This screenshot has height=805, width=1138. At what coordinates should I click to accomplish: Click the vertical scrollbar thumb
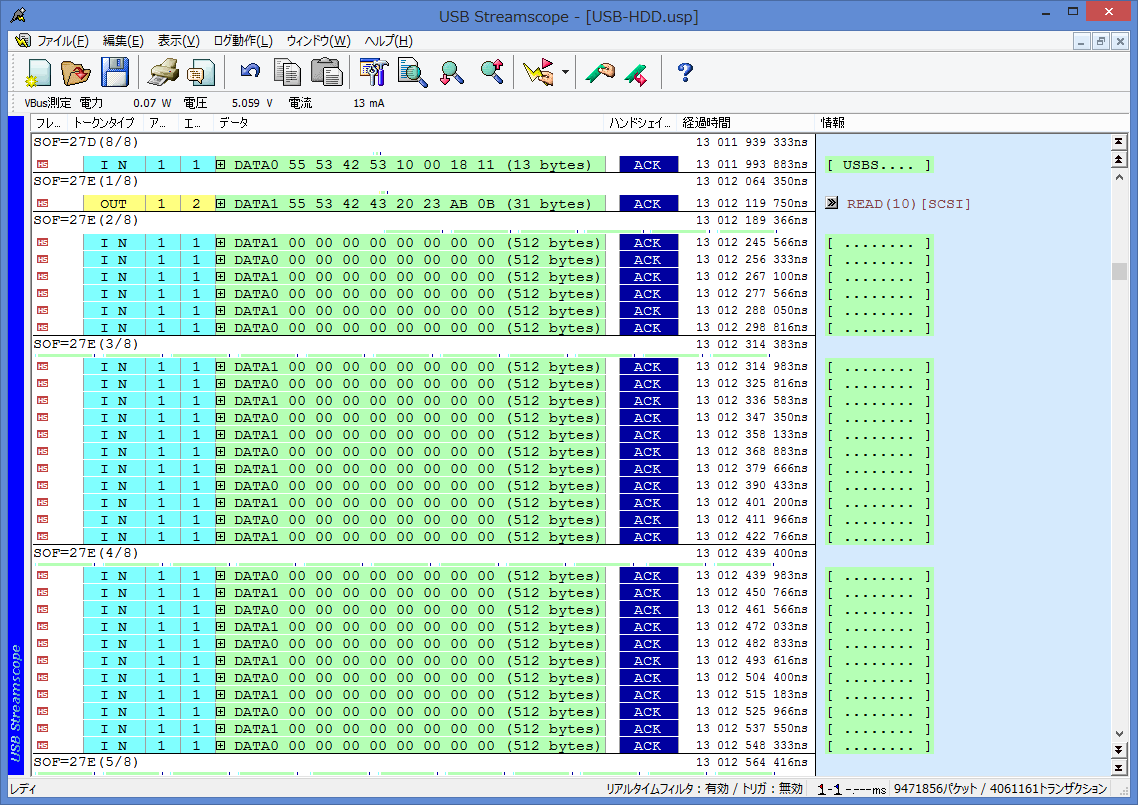[x=1118, y=271]
